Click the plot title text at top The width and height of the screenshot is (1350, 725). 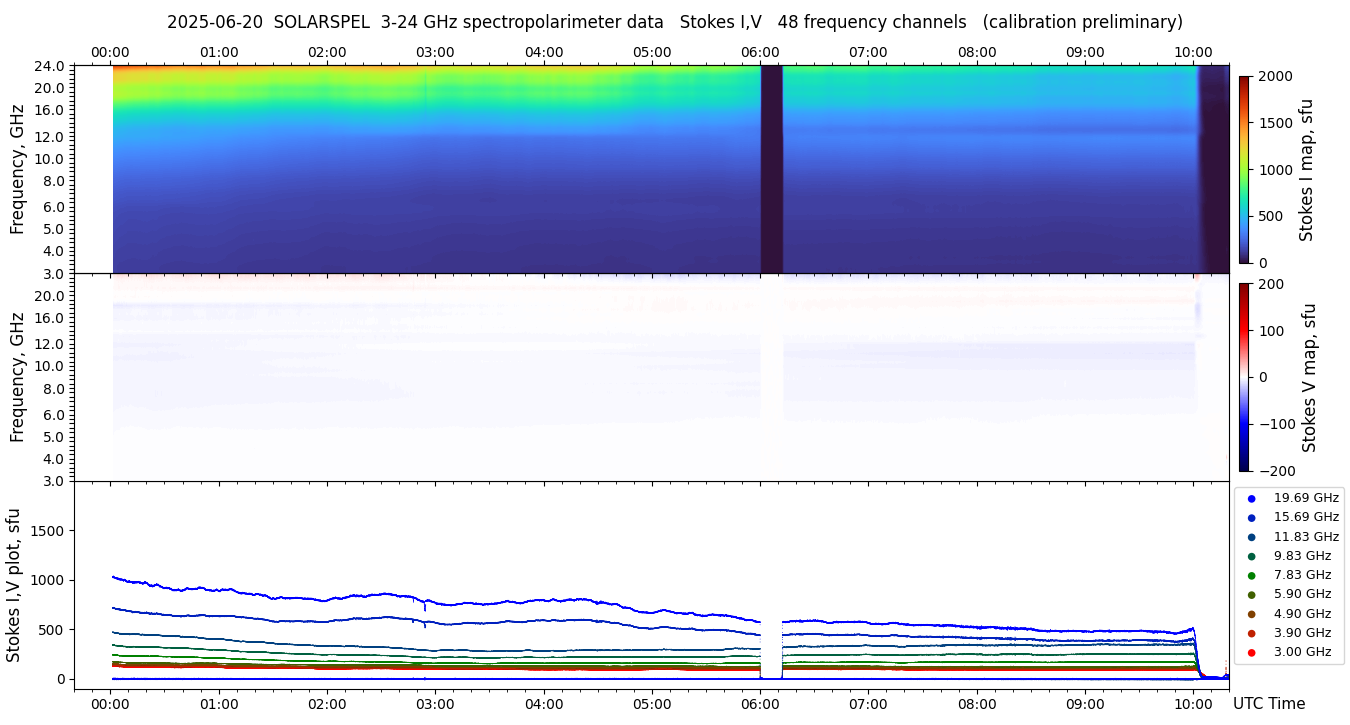674,22
